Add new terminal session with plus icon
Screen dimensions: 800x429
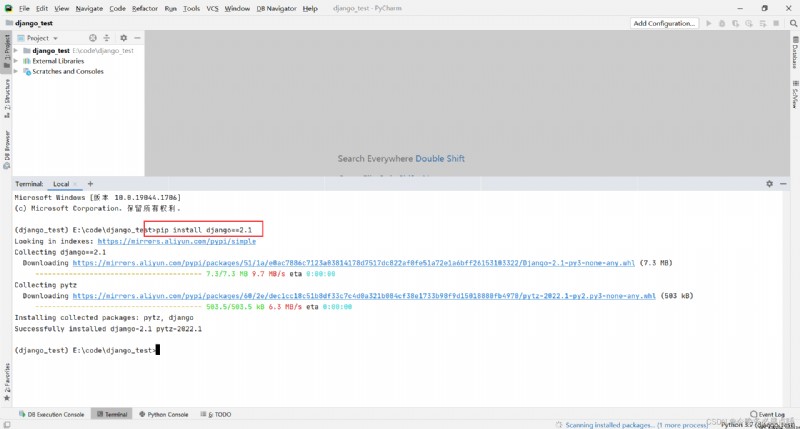tap(90, 184)
